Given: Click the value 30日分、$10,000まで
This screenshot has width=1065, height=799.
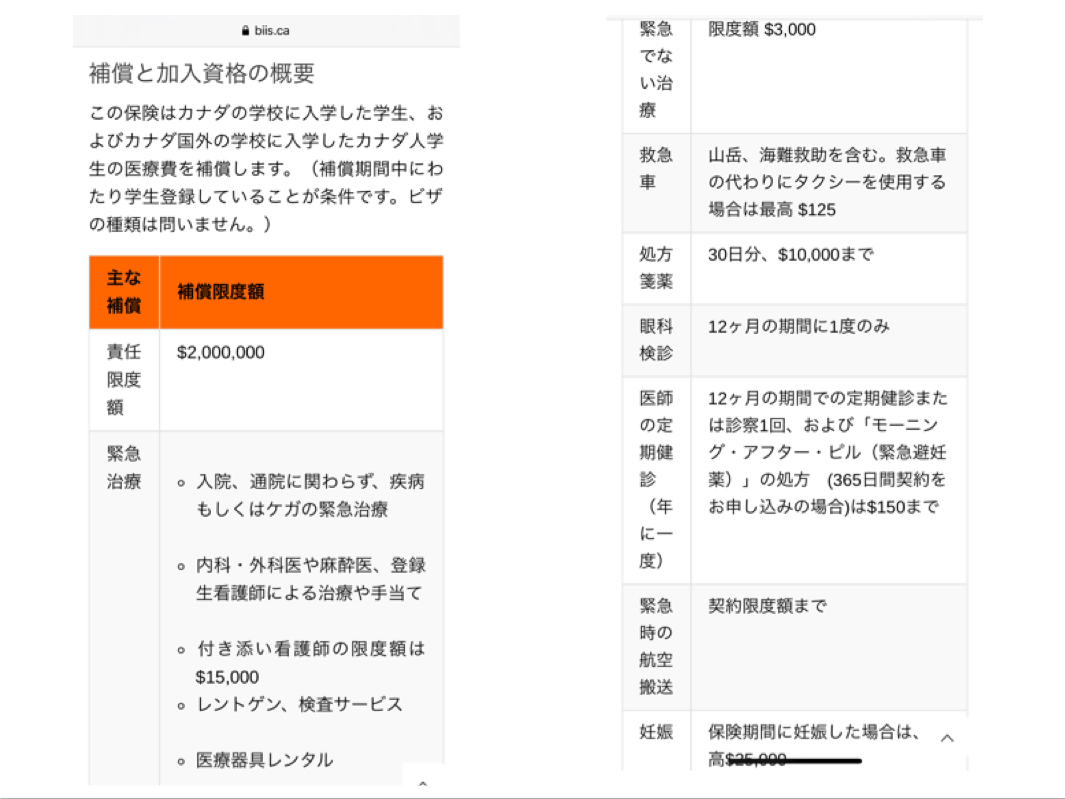Looking at the screenshot, I should point(791,255).
